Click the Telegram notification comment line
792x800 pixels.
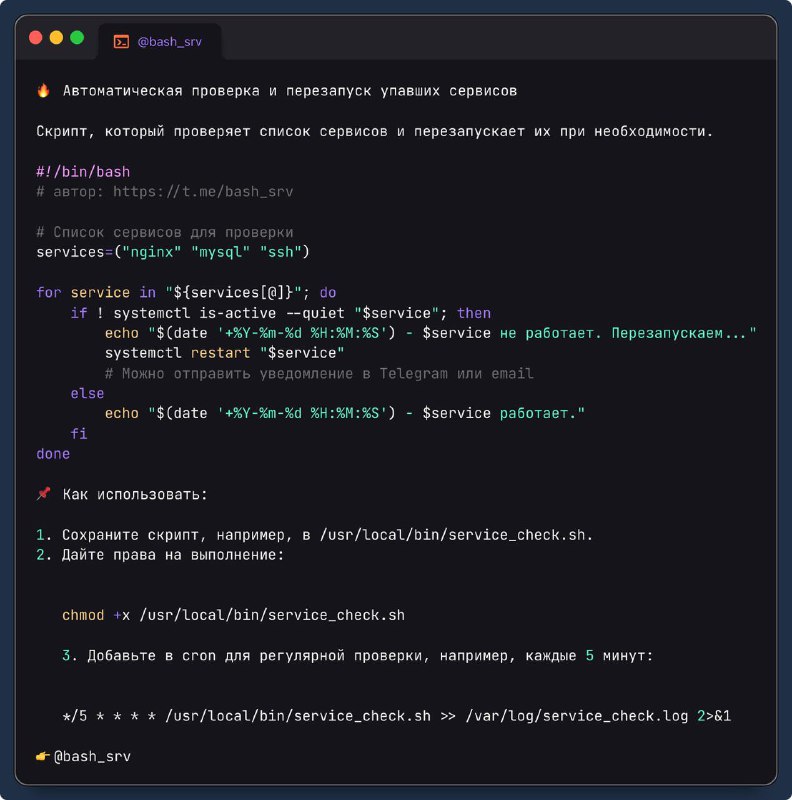coord(319,373)
